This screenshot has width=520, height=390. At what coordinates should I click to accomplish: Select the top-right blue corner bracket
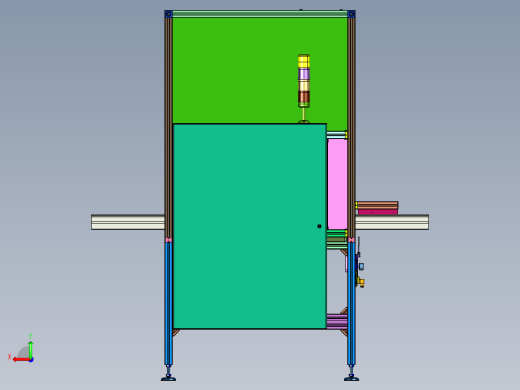(x=351, y=14)
